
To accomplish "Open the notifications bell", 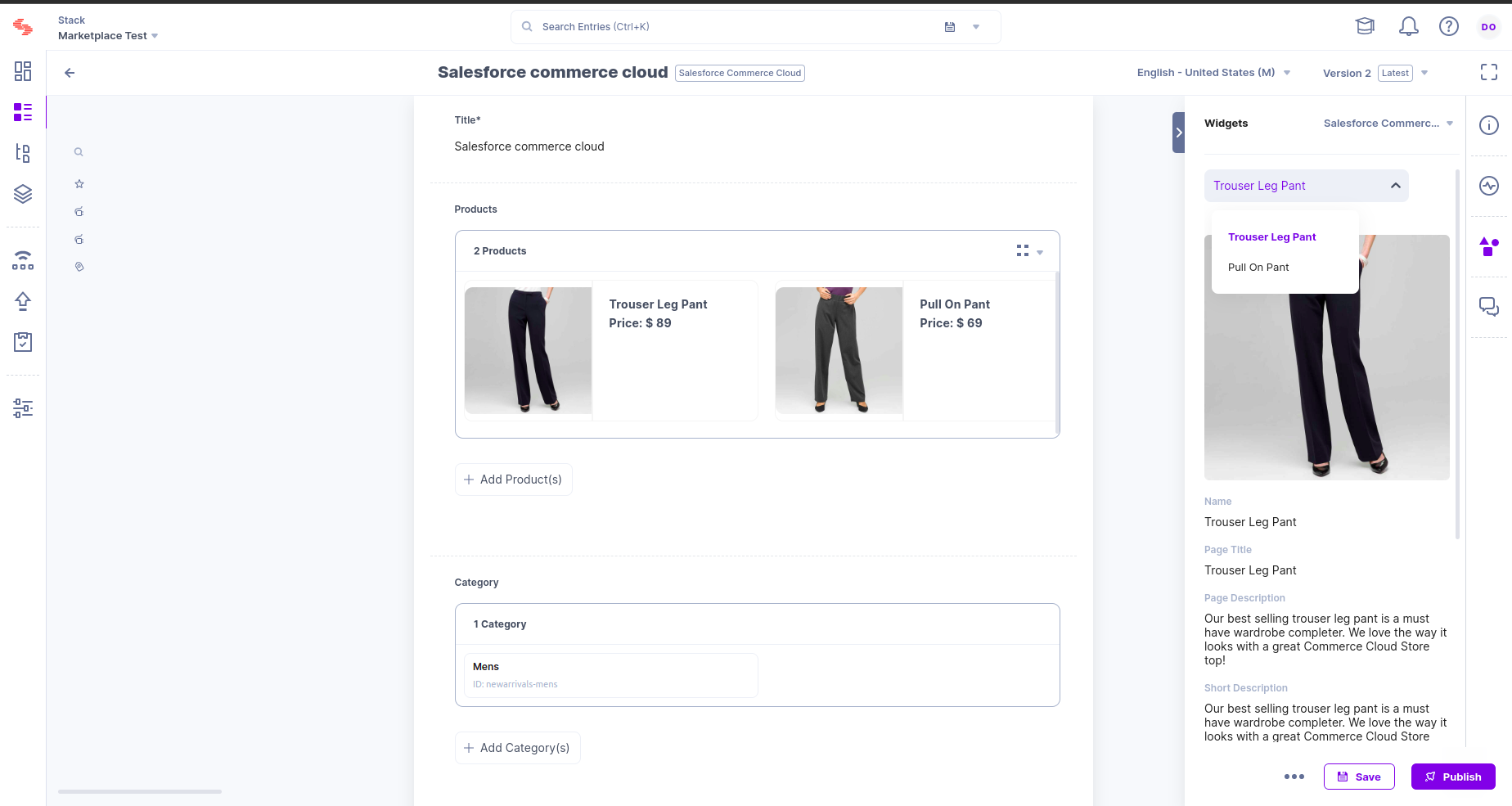I will coord(1408,26).
